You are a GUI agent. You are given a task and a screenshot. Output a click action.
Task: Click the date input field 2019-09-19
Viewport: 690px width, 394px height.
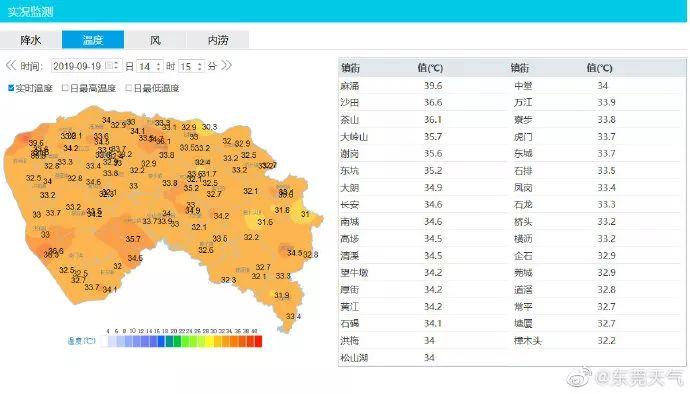(x=86, y=66)
